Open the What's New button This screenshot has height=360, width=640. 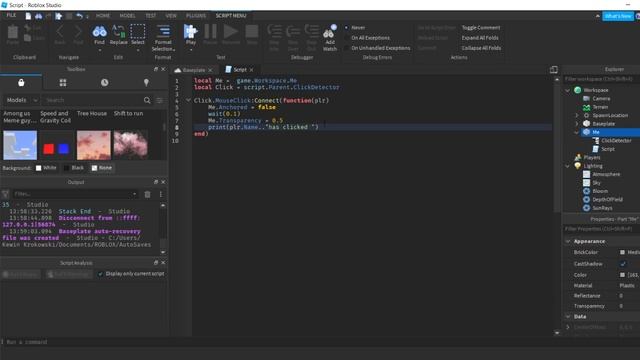coord(618,16)
